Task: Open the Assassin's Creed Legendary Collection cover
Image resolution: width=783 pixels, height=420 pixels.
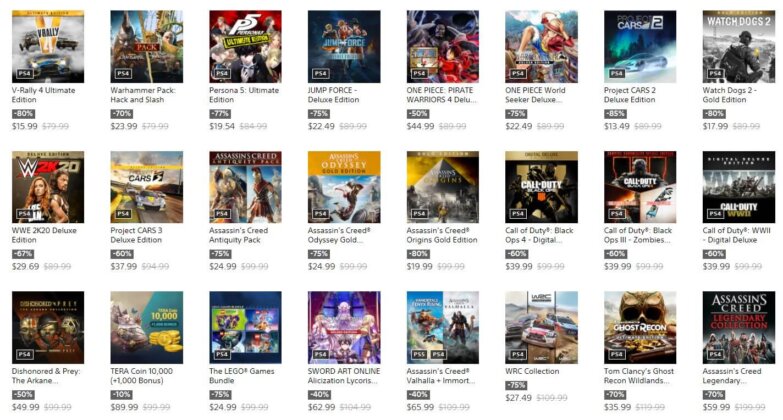Action: coord(739,328)
